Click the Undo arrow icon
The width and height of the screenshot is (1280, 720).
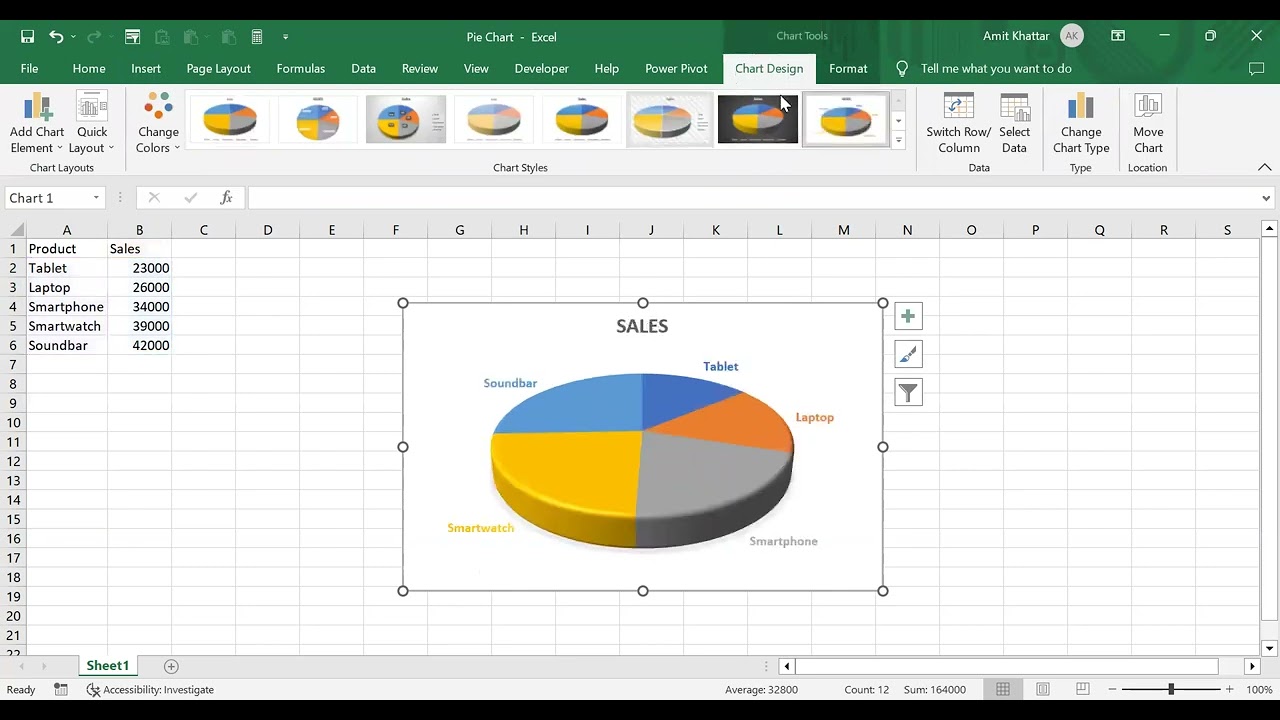point(56,37)
